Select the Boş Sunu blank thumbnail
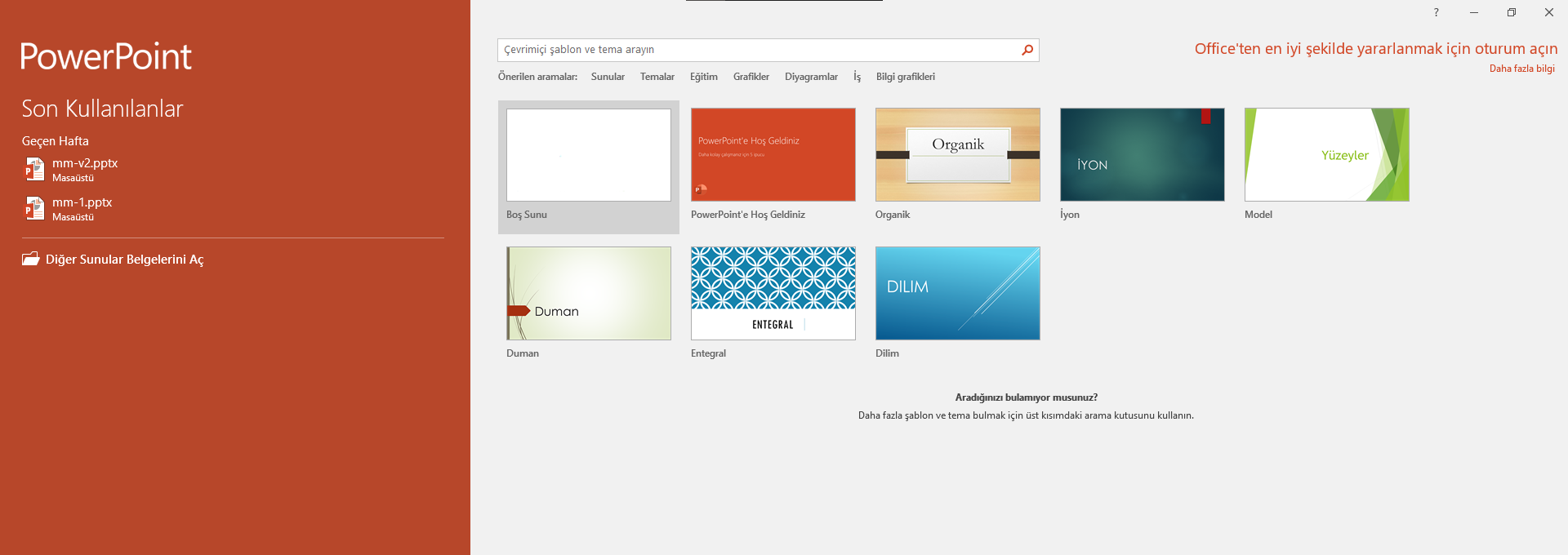 click(x=589, y=155)
